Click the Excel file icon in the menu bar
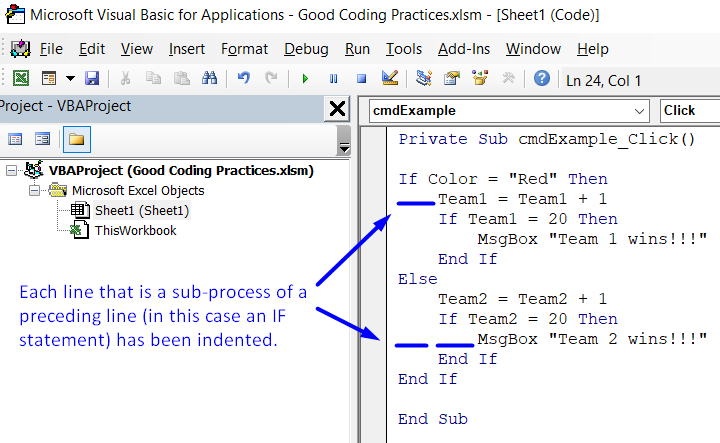This screenshot has height=443, width=720. click(x=20, y=49)
